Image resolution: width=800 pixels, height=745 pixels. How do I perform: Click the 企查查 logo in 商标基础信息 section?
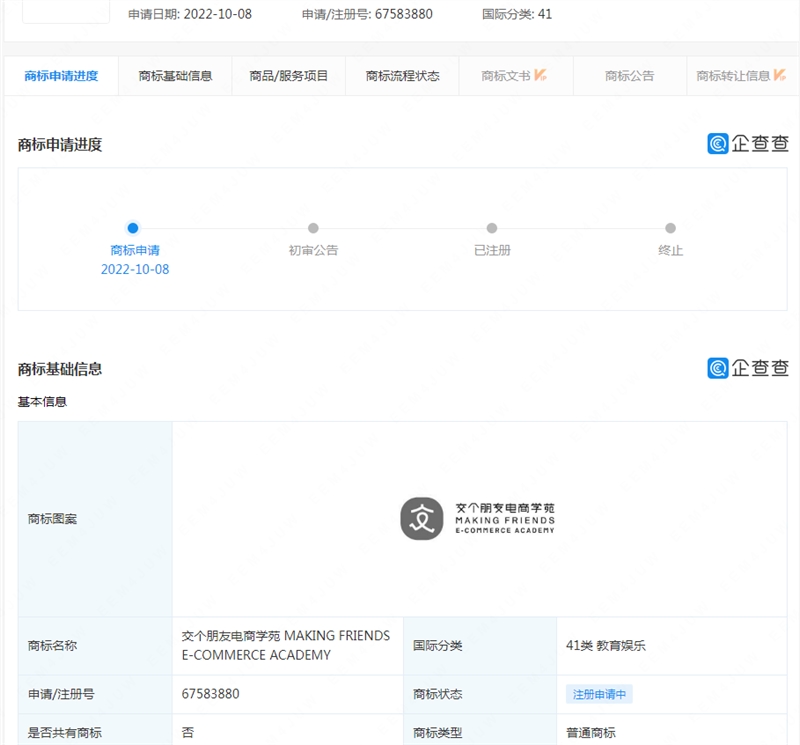(x=748, y=368)
